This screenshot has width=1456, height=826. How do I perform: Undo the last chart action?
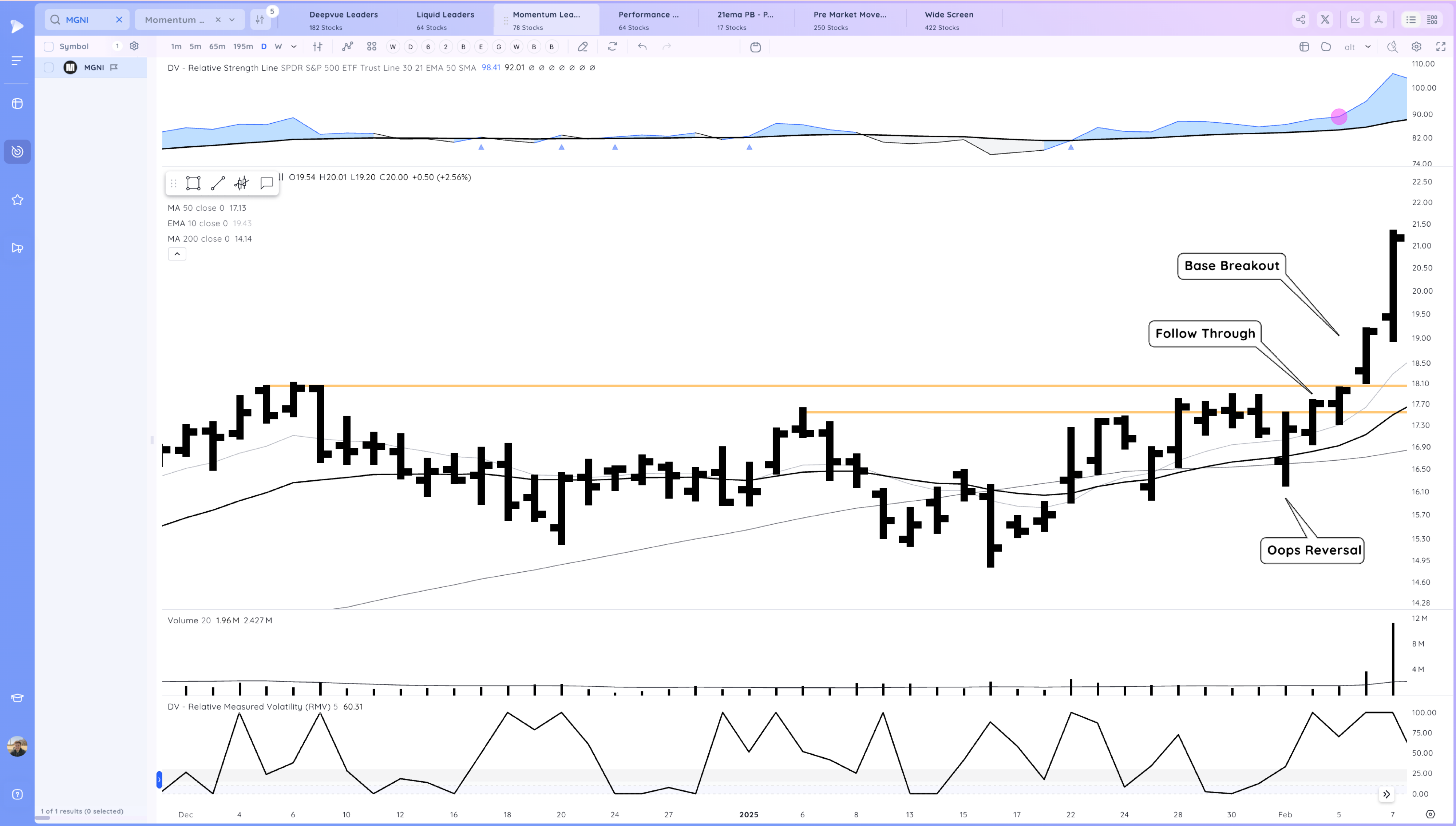tap(642, 47)
